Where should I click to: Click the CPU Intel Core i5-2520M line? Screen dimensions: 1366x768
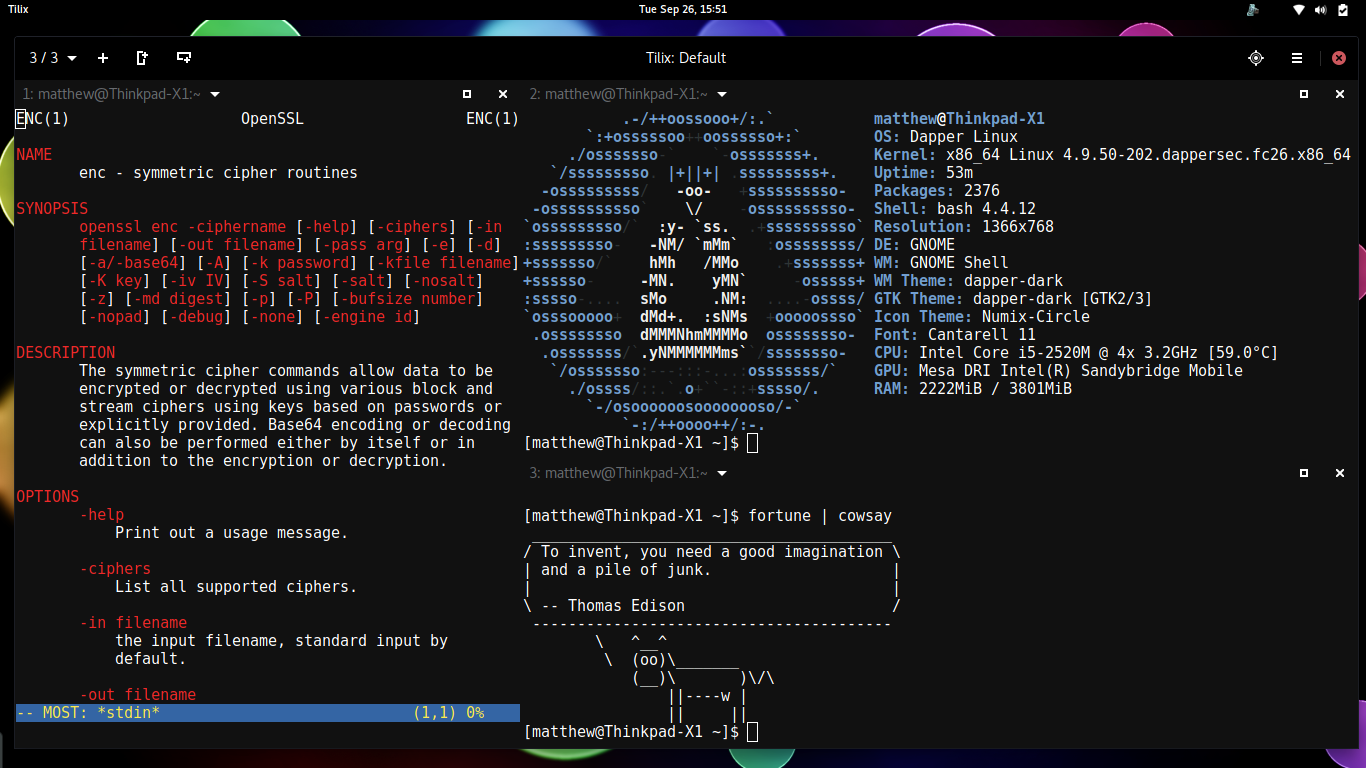pyautogui.click(x=1076, y=353)
